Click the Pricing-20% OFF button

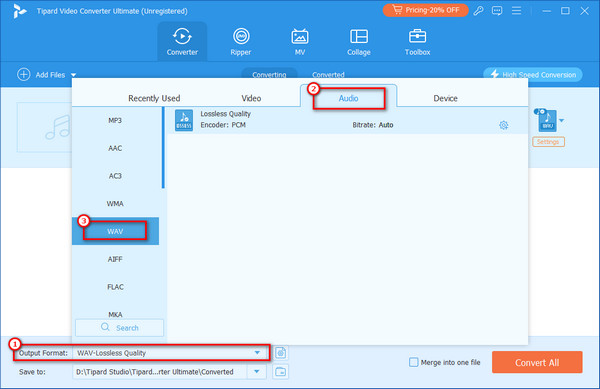(426, 10)
